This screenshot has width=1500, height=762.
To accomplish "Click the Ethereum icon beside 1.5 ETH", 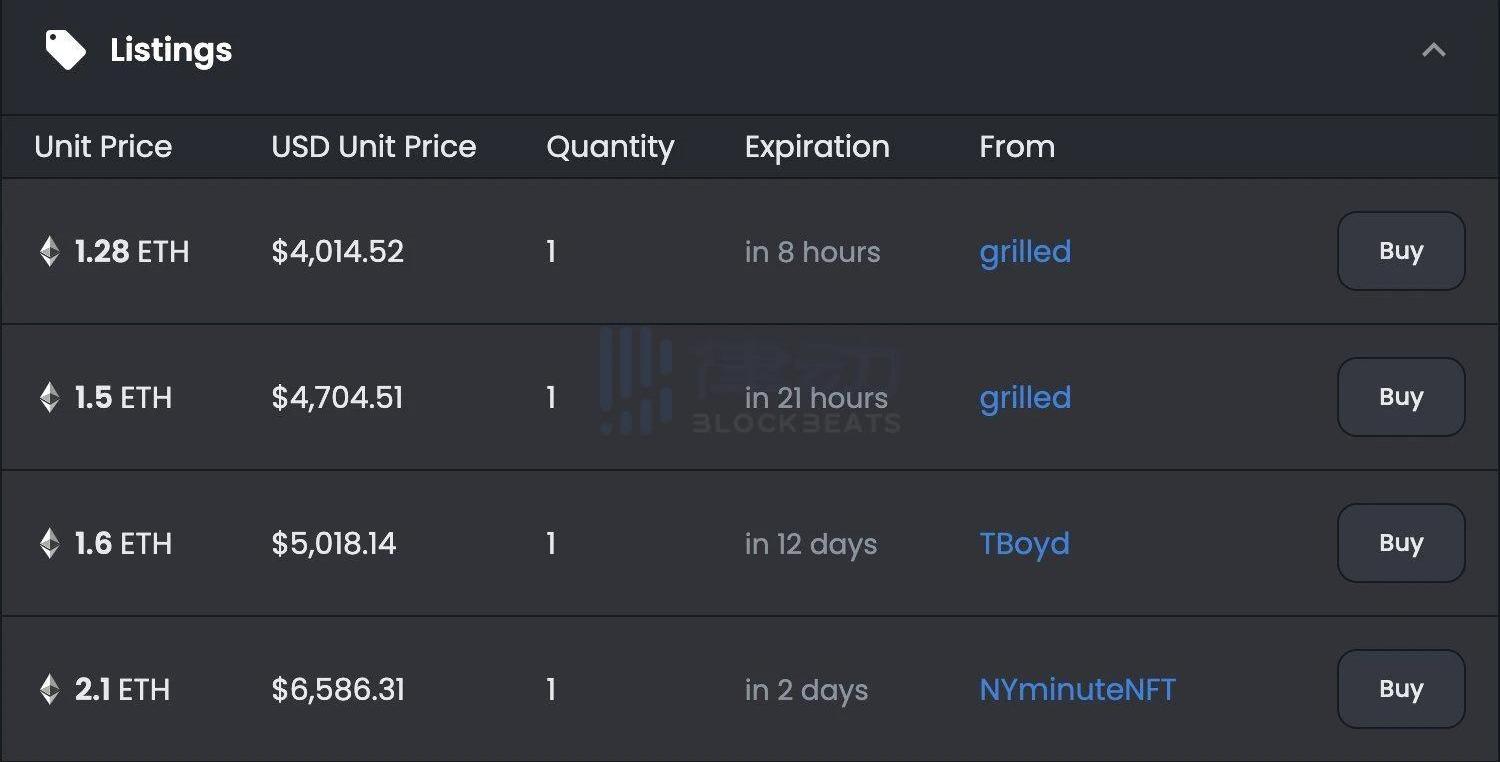I will click(x=49, y=398).
